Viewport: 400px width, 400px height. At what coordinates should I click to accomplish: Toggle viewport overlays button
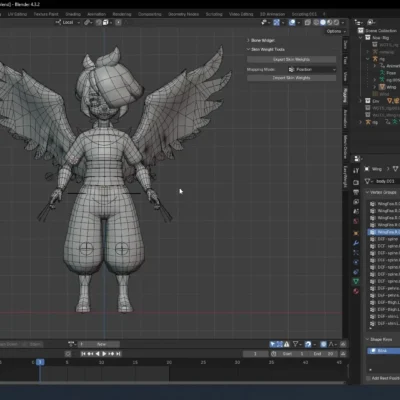[x=292, y=22]
